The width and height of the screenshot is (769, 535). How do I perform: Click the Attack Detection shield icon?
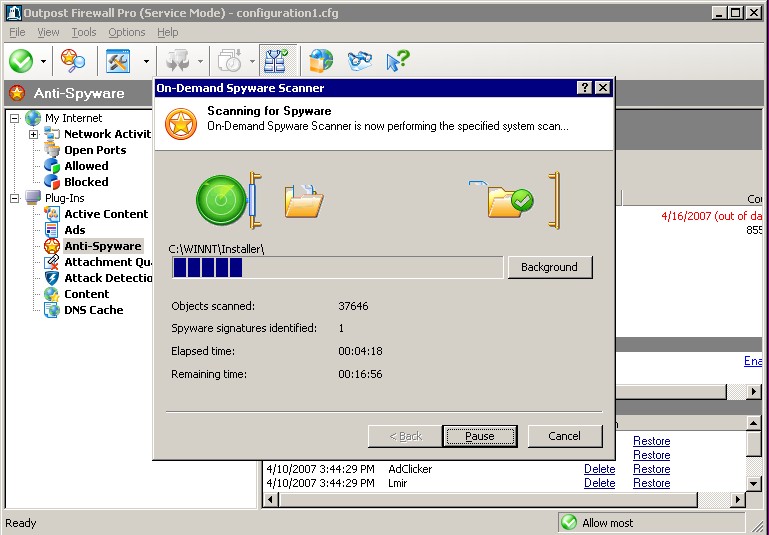pos(51,278)
